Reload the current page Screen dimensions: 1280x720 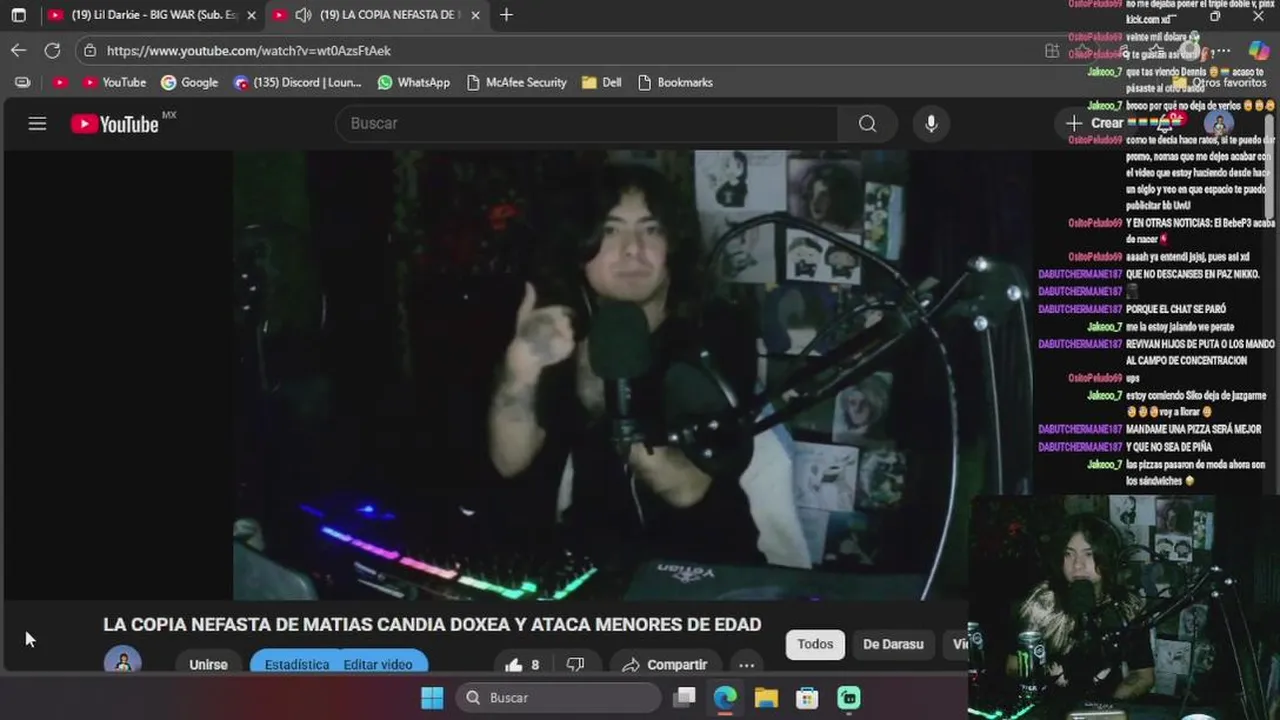52,50
